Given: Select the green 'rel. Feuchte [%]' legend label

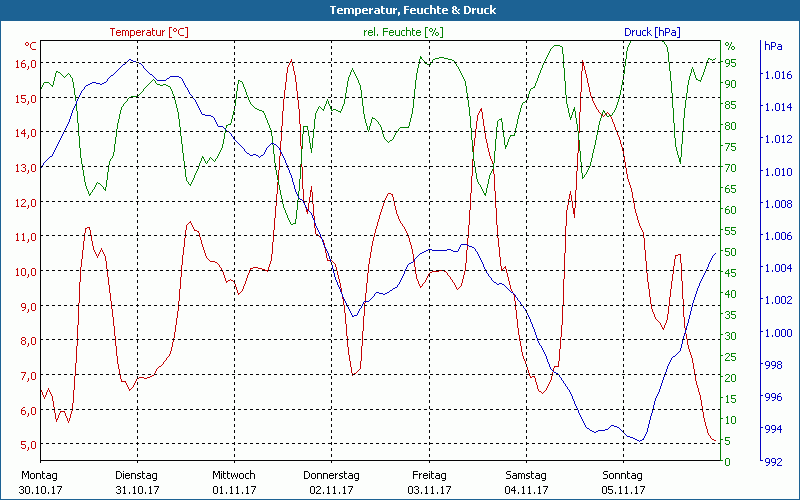Looking at the screenshot, I should pos(401,32).
